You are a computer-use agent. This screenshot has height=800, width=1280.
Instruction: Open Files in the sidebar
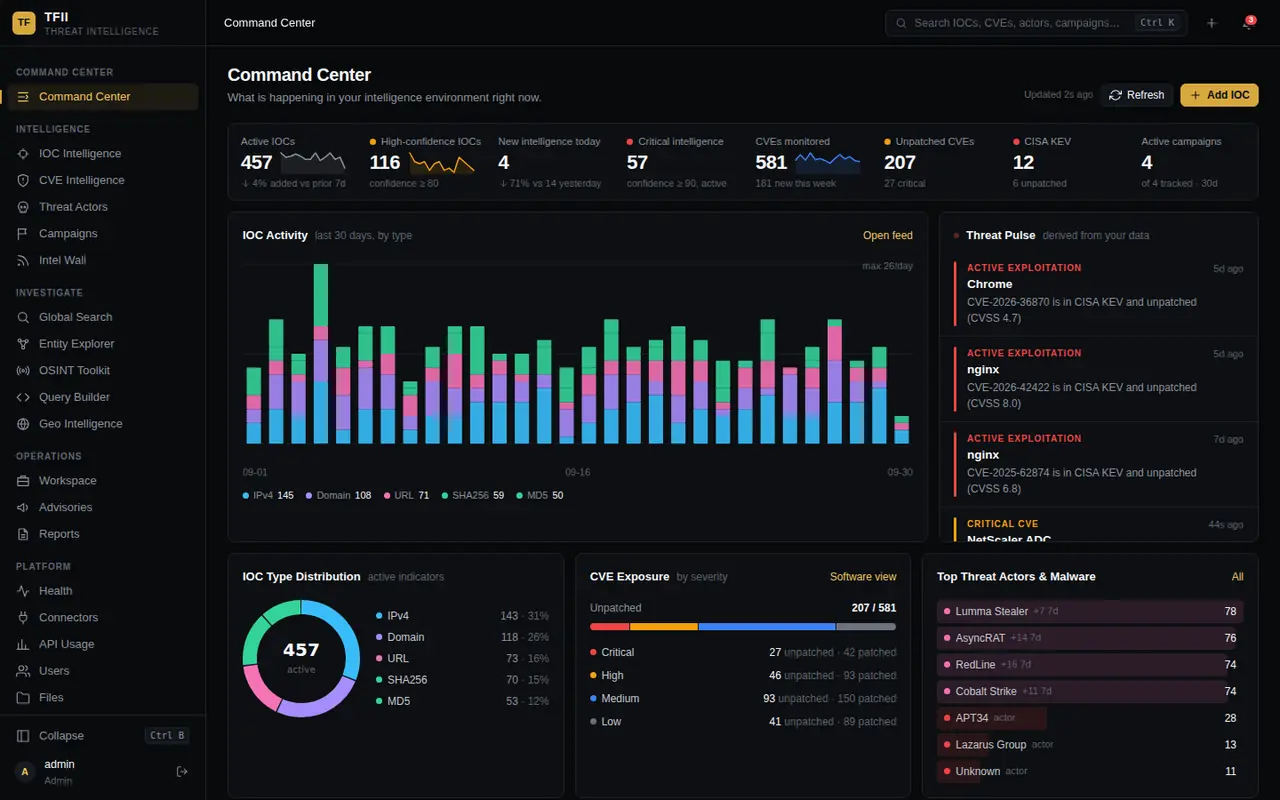coord(102,698)
